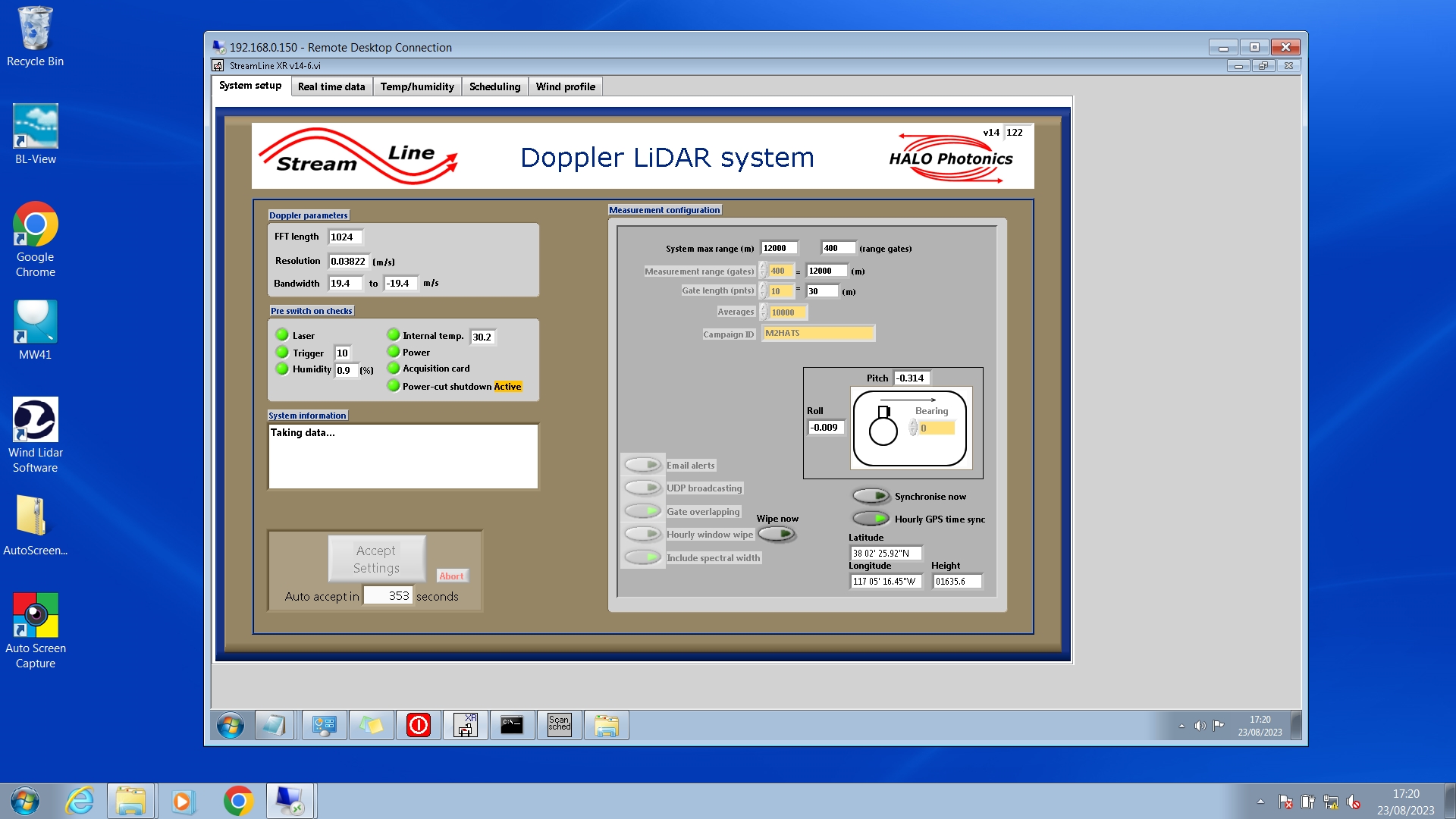The width and height of the screenshot is (1456, 819).
Task: Open the StreamLine XR taskbar icon
Action: point(466,725)
